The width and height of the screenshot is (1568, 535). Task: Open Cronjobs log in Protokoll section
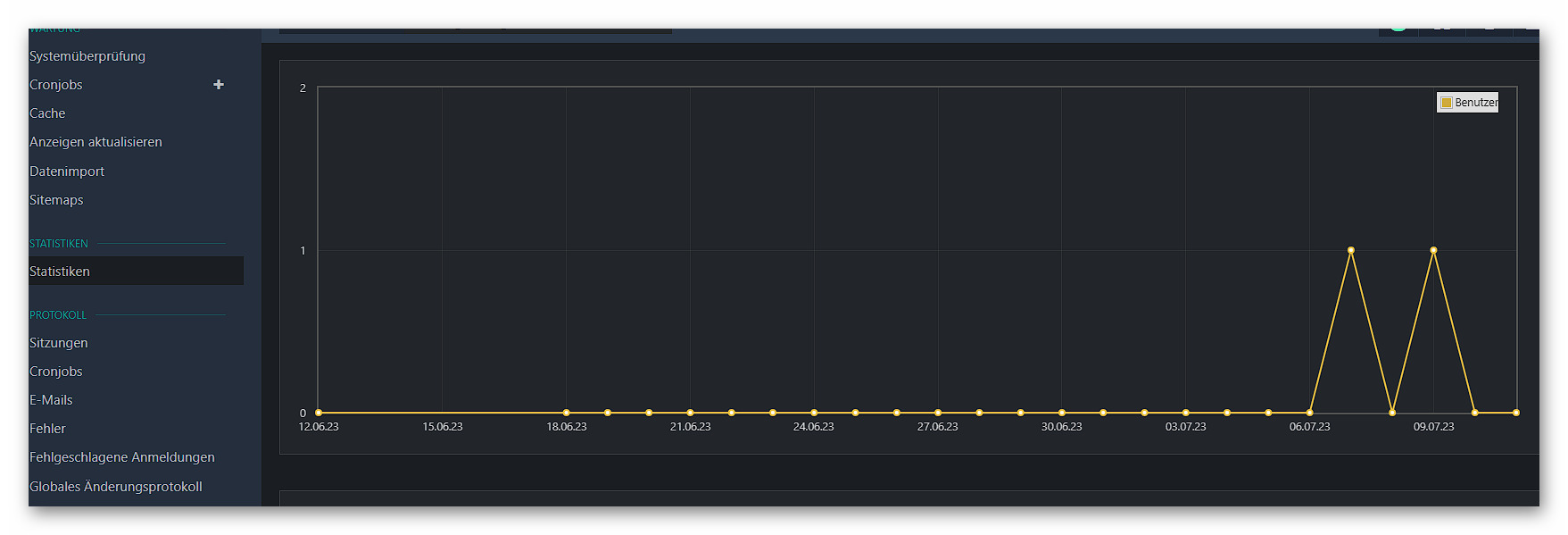(x=56, y=372)
